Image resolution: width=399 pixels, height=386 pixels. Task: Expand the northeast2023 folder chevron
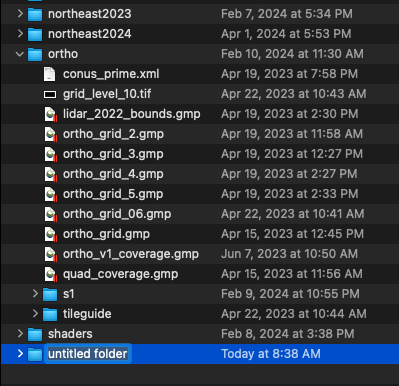[20, 14]
